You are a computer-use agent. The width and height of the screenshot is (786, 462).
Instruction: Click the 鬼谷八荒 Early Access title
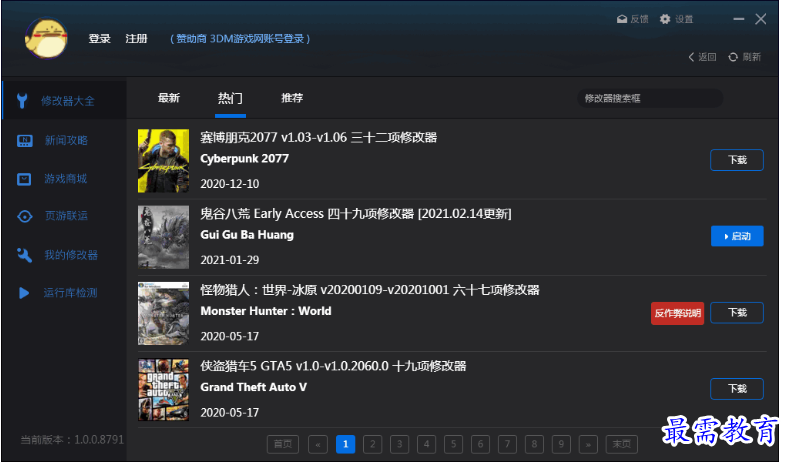coord(355,214)
